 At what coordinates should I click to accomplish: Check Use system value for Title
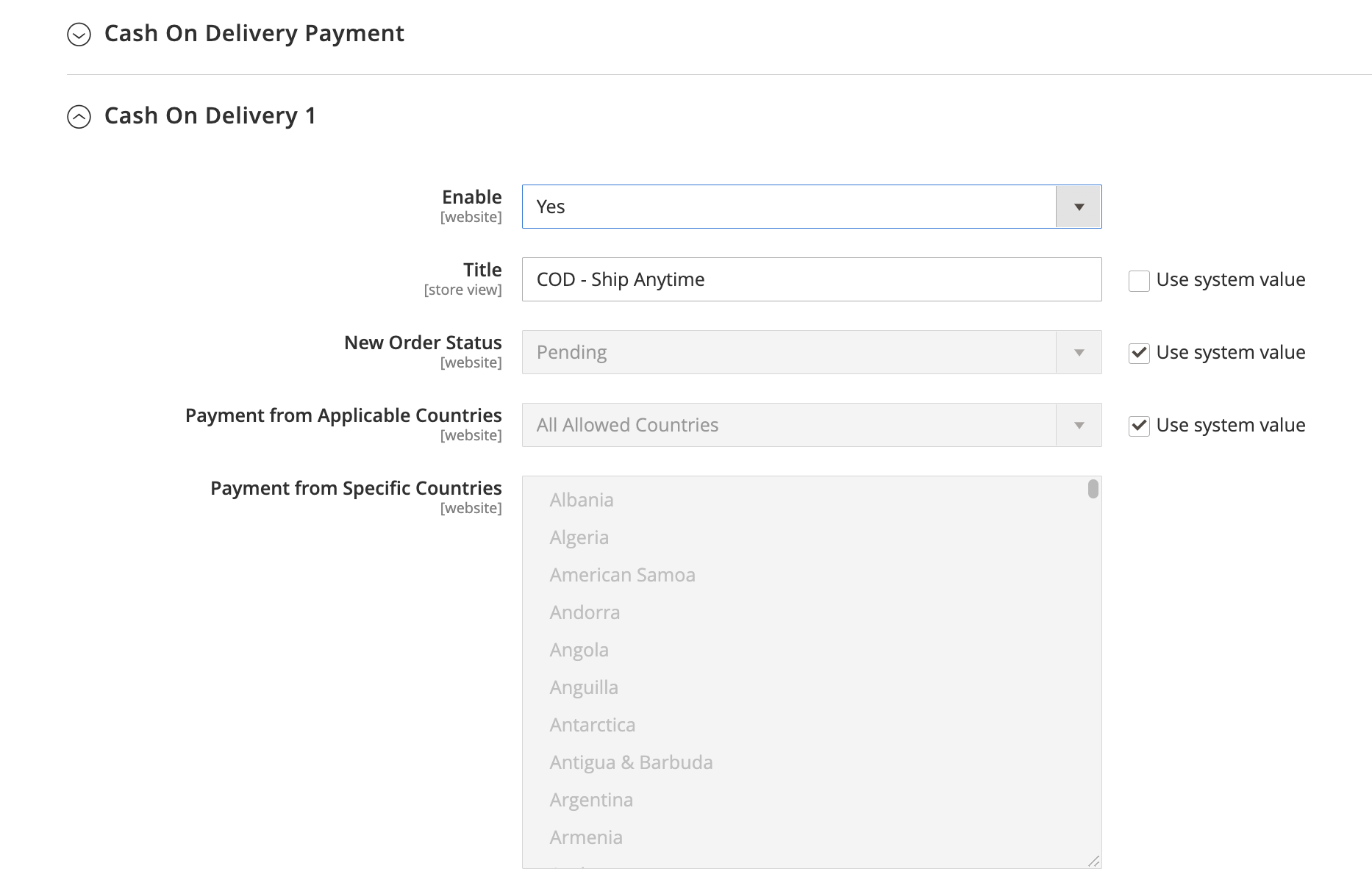(1138, 281)
